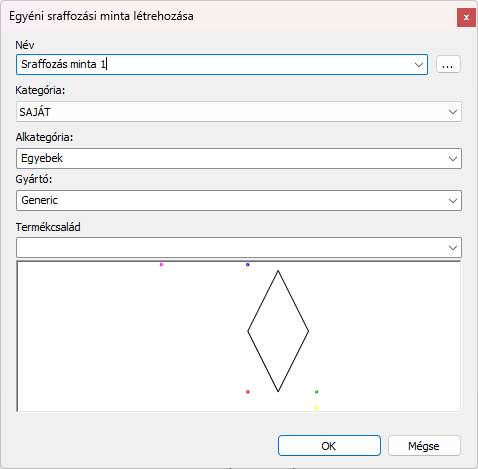The image size is (478, 469).
Task: Click the blue marker dot in preview
Action: 248,265
